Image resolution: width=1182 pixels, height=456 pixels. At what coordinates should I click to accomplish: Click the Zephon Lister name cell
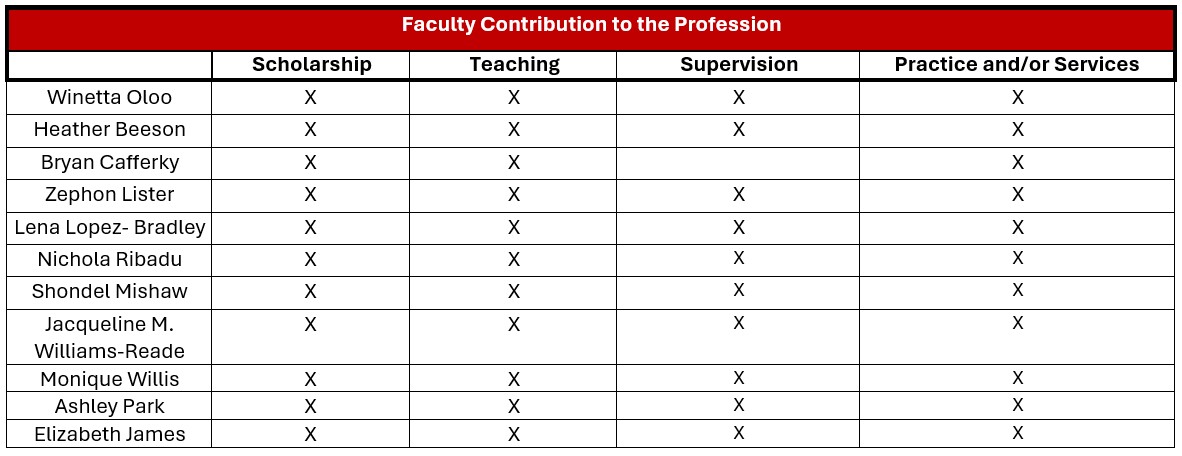[x=110, y=195]
